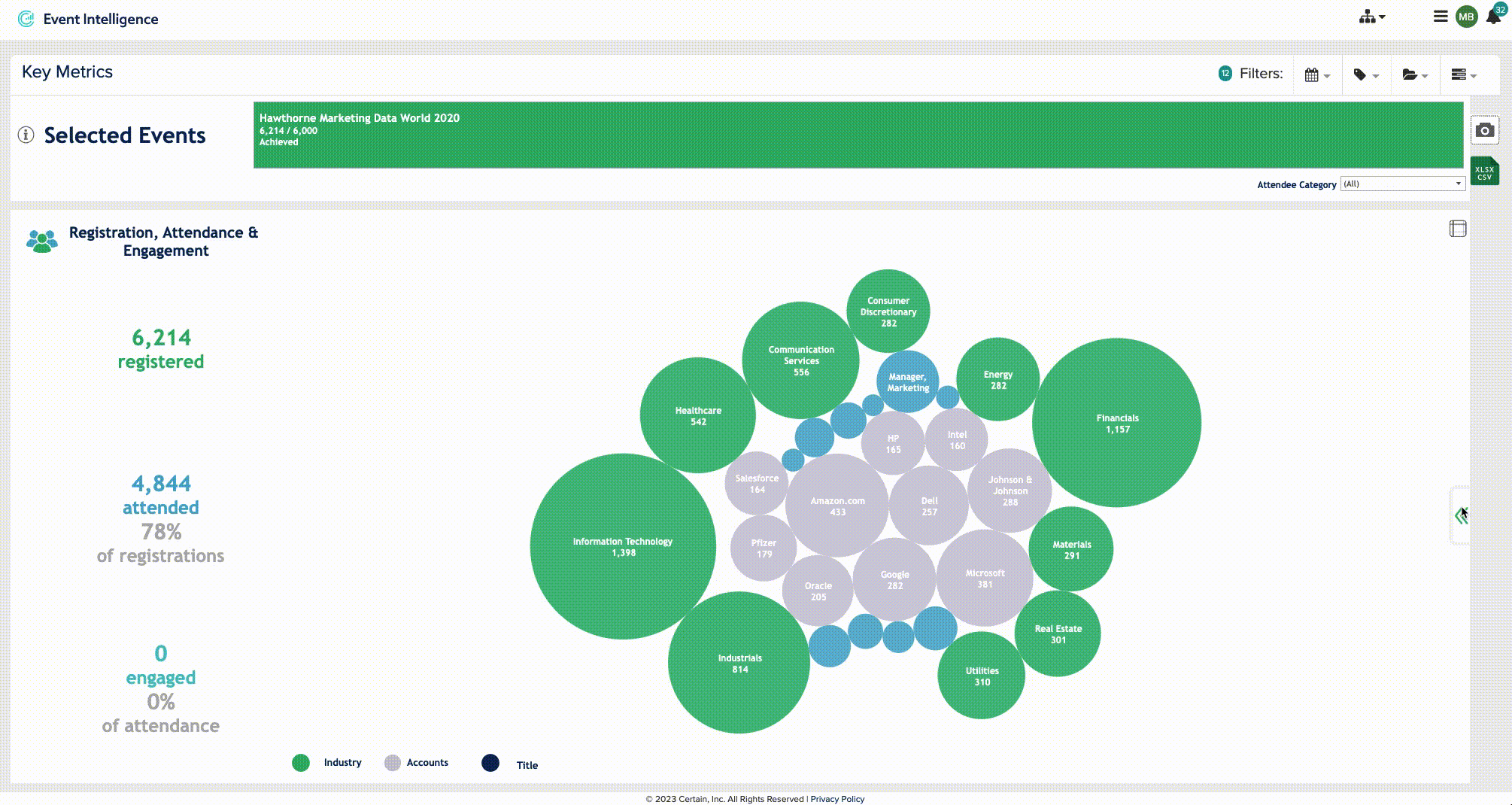Image resolution: width=1512 pixels, height=805 pixels.
Task: Toggle the Title legend swatch
Action: click(490, 763)
